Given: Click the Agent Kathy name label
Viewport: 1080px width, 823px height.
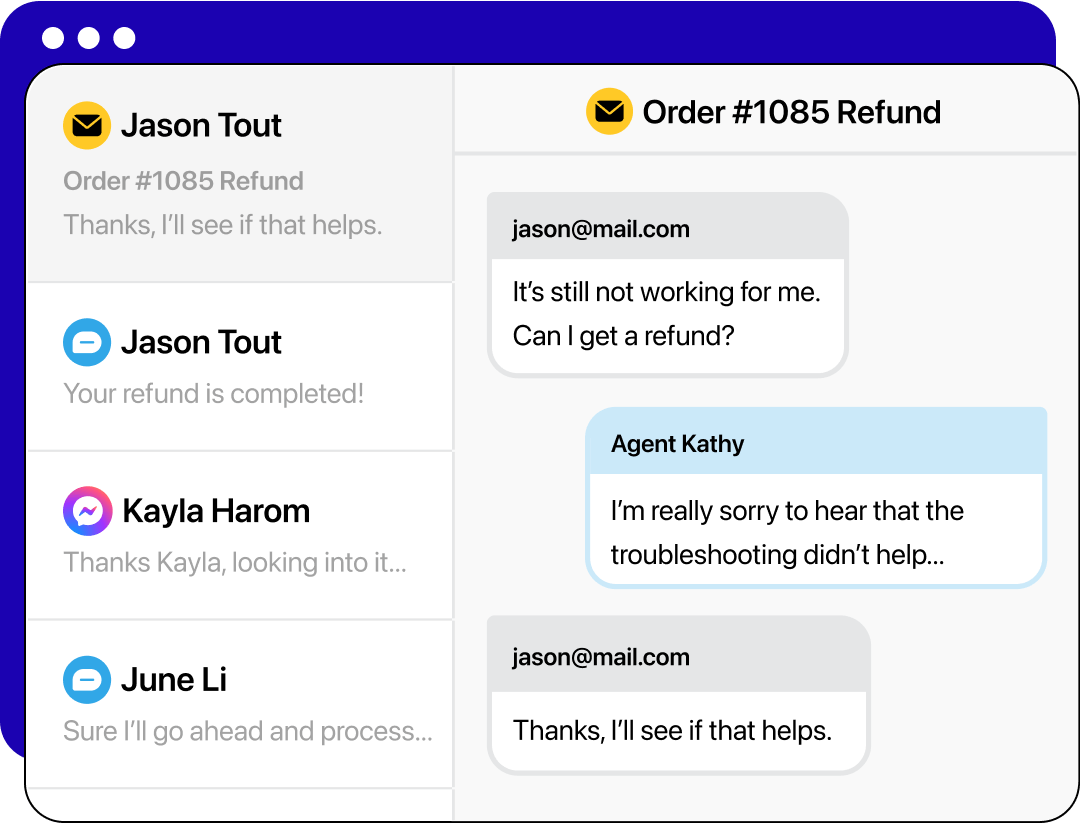Looking at the screenshot, I should (x=676, y=443).
